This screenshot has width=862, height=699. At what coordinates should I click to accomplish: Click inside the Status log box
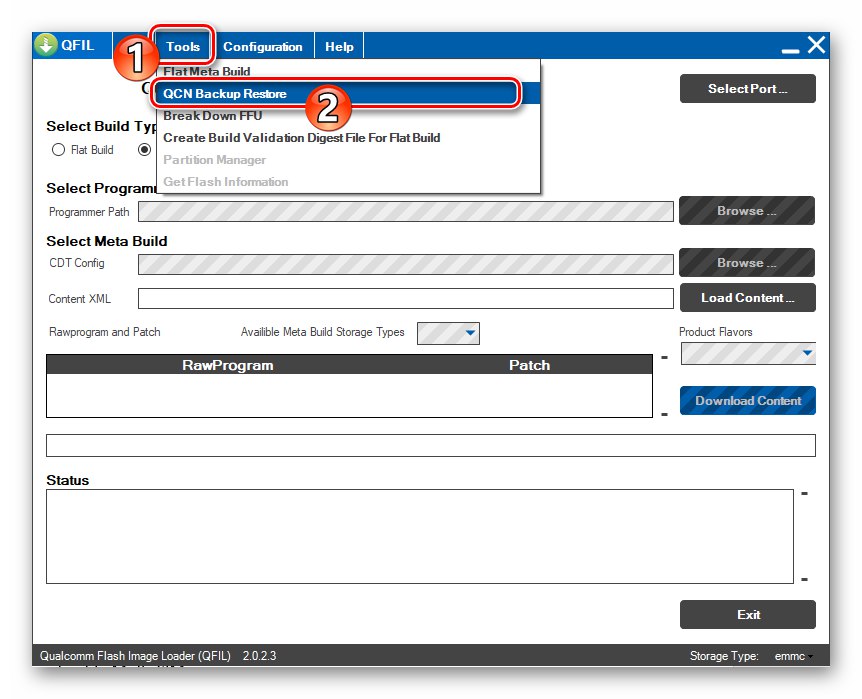tap(420, 537)
